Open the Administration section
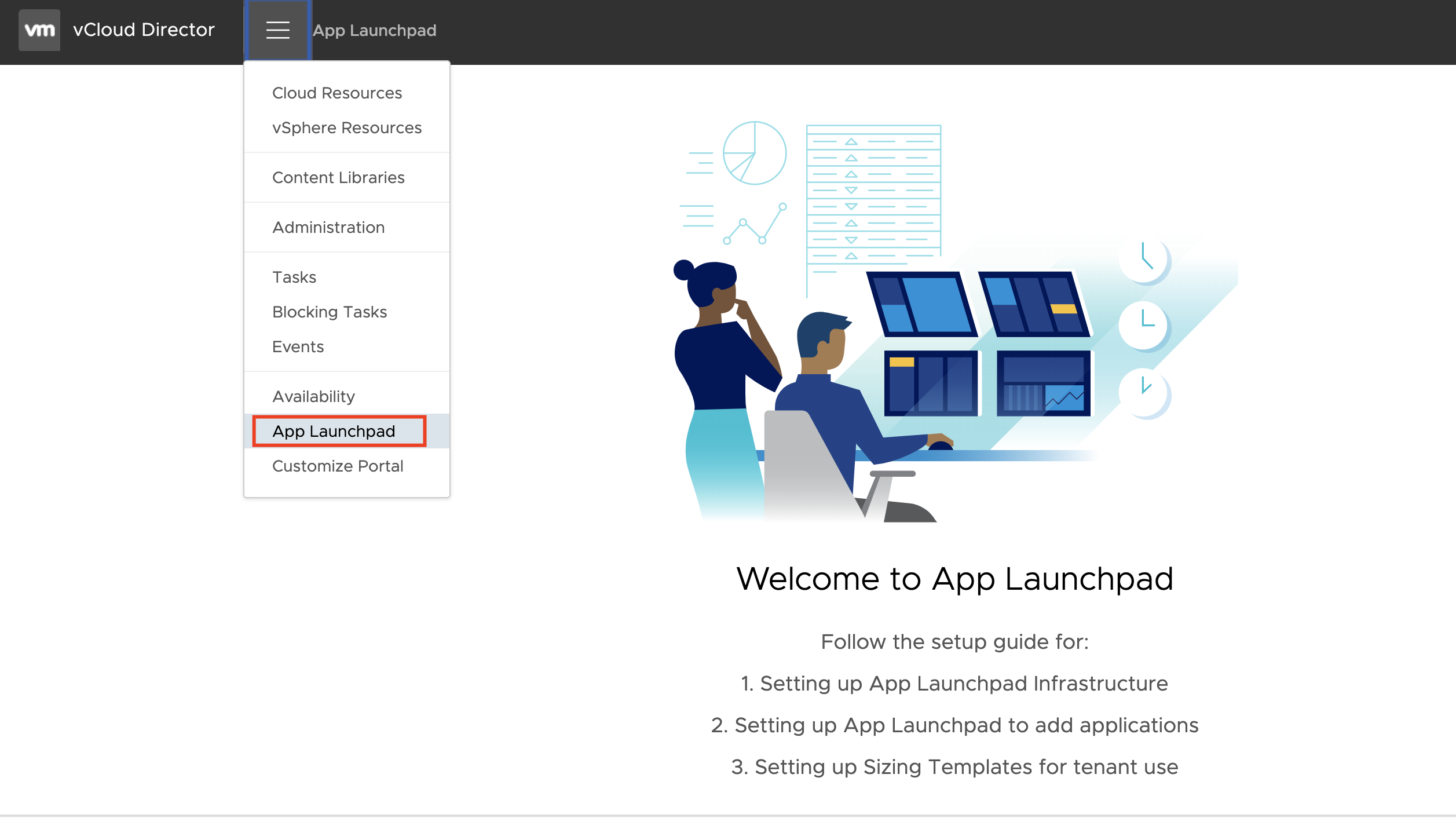Screen dimensions: 1456x818 (328, 228)
